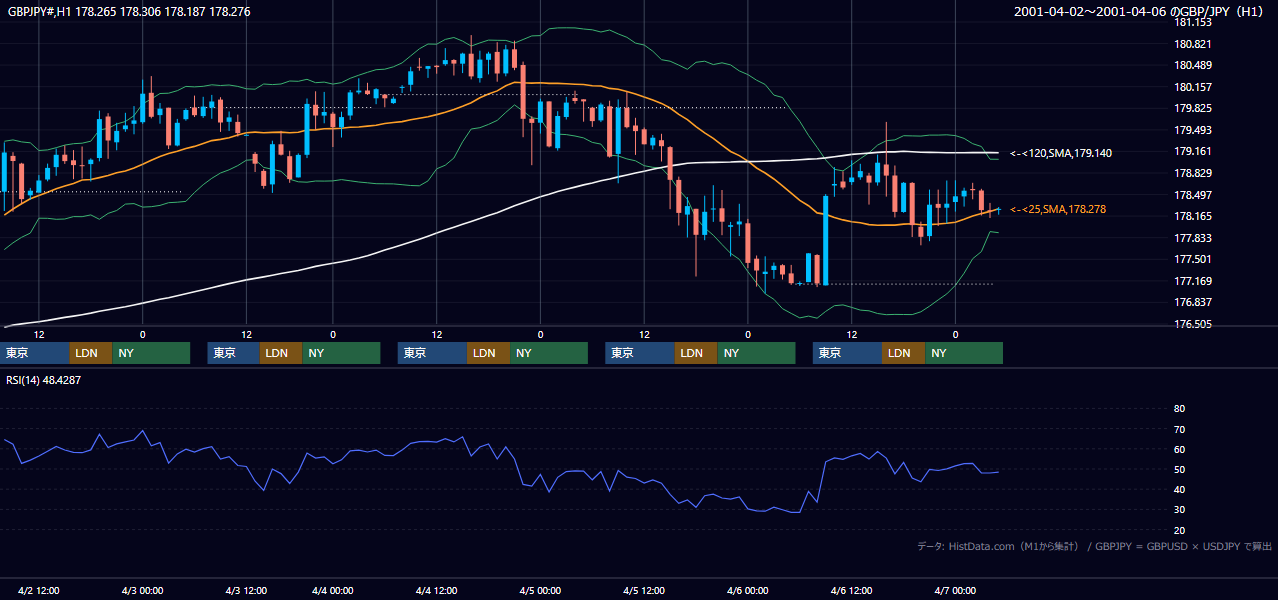
Task: Click the rightmost LDN session block
Action: tap(904, 353)
